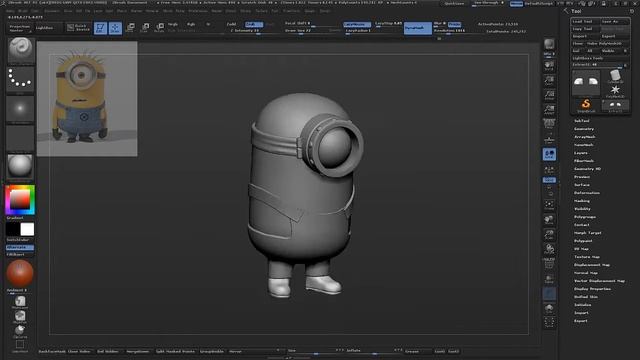Open the Texture menu
The width and height of the screenshot is (640, 360).
261,11
